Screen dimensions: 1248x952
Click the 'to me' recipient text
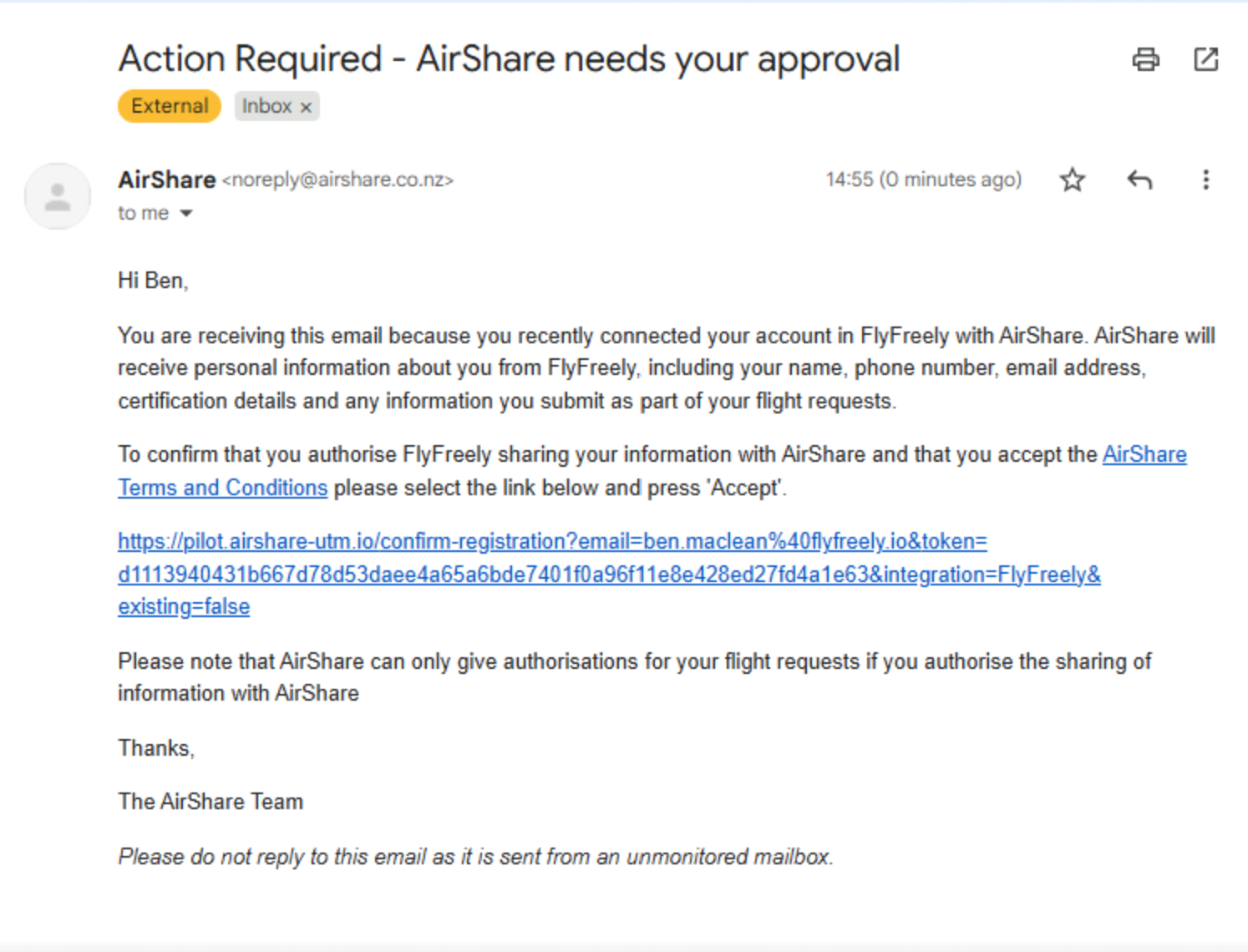point(143,214)
